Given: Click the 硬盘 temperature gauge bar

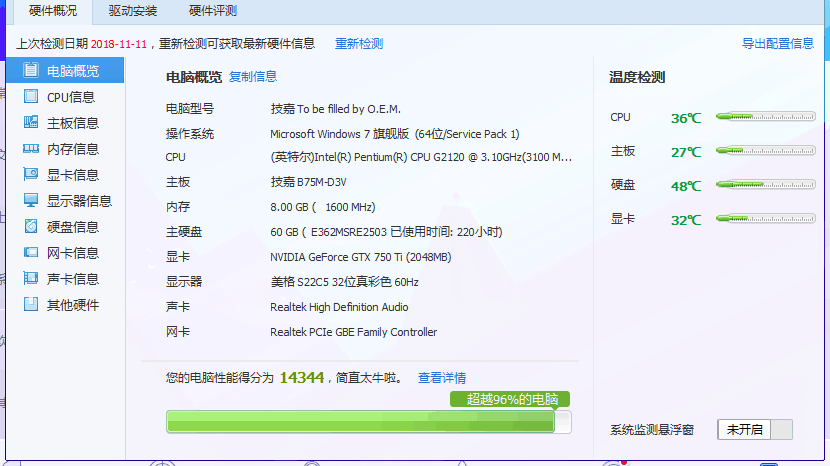Looking at the screenshot, I should (765, 185).
